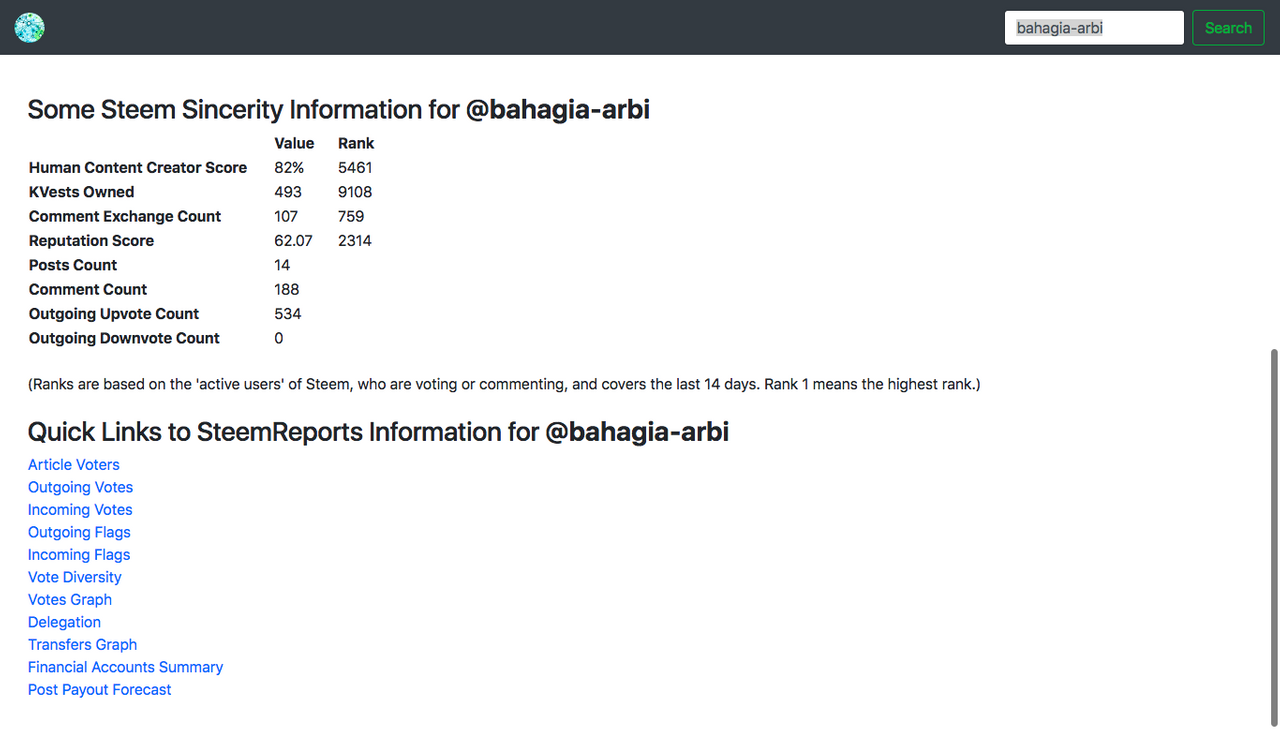Click the Human Content Creator Score label

point(138,168)
